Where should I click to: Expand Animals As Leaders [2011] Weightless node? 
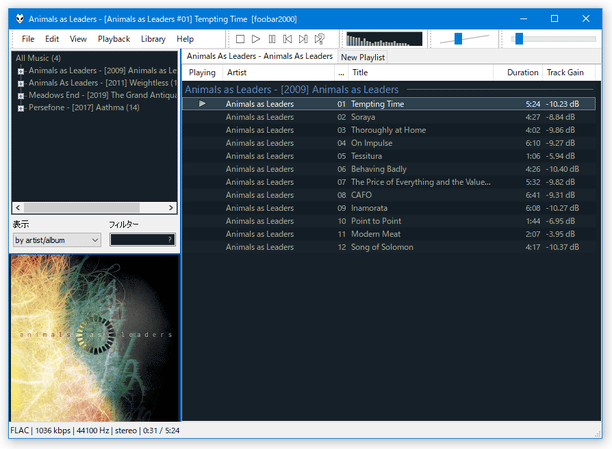[x=21, y=84]
